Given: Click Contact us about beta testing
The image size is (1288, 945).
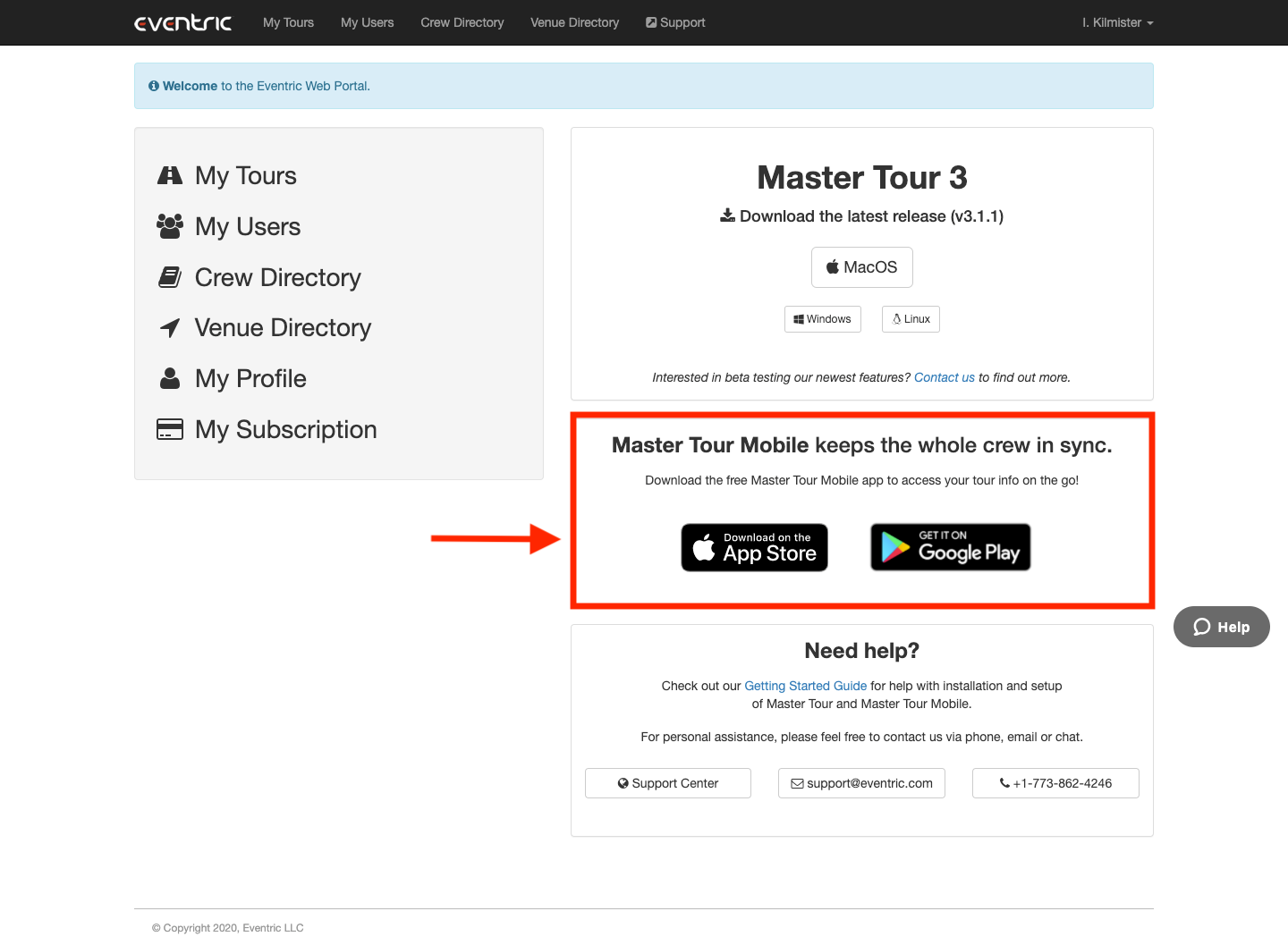Looking at the screenshot, I should [944, 377].
